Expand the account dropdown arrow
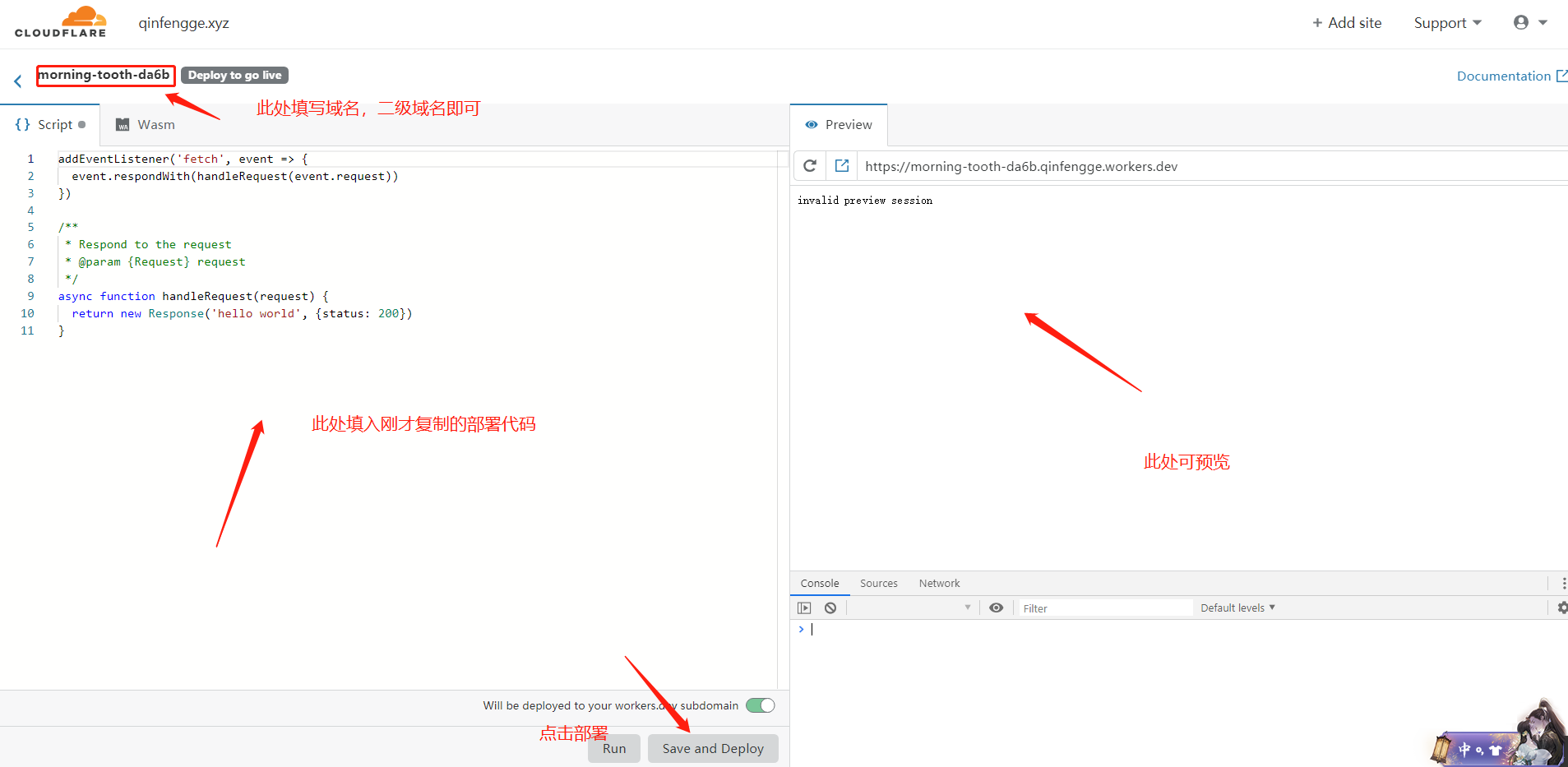The height and width of the screenshot is (767, 1568). (1543, 23)
